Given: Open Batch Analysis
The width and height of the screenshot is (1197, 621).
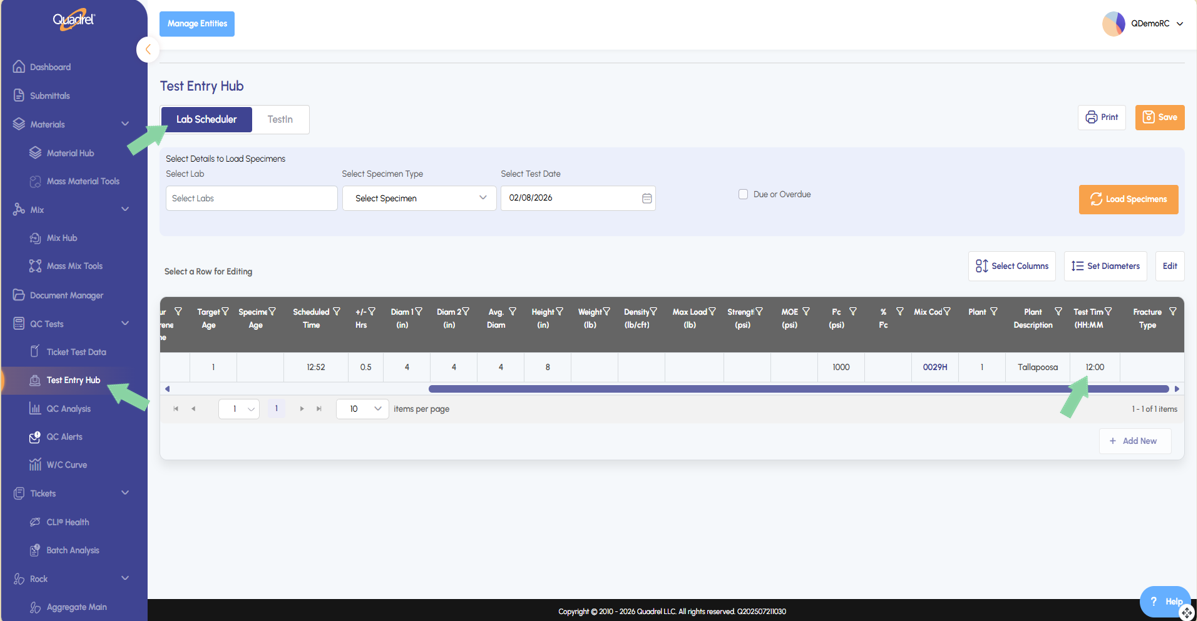Looking at the screenshot, I should [x=73, y=550].
